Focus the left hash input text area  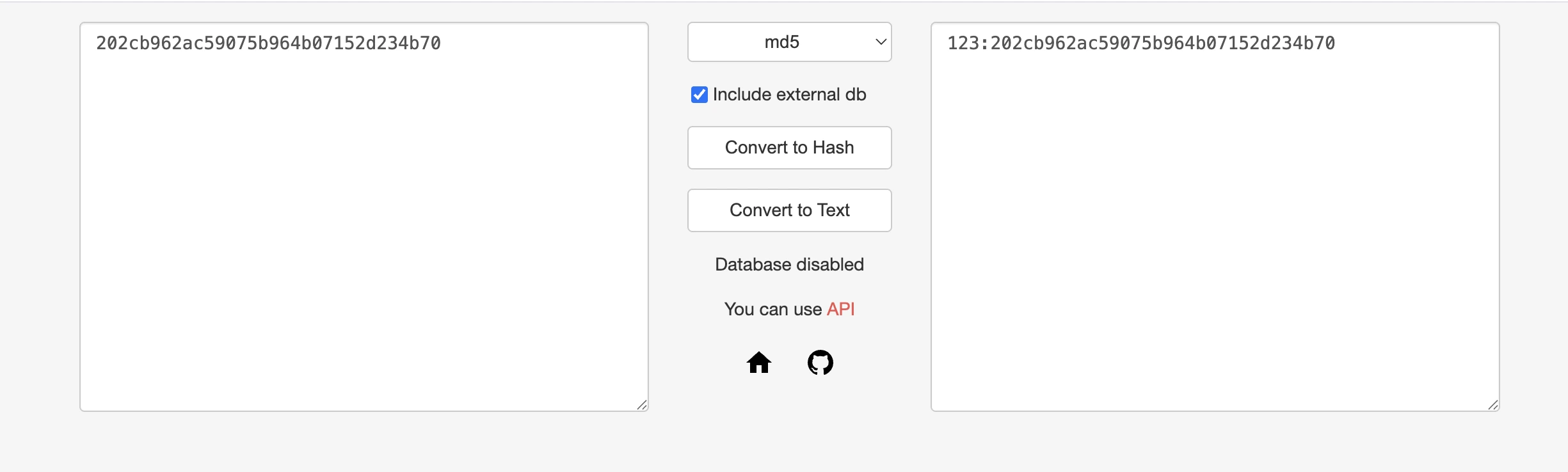tap(364, 224)
